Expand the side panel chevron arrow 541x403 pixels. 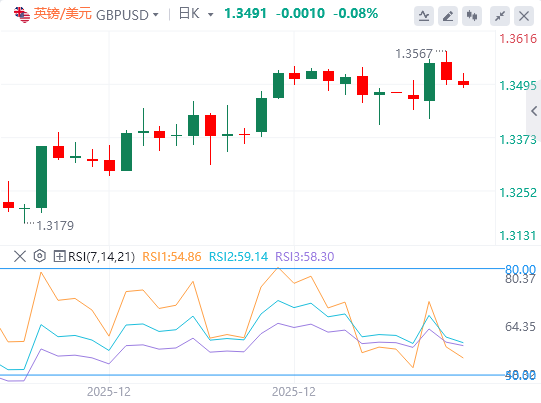click(x=534, y=111)
